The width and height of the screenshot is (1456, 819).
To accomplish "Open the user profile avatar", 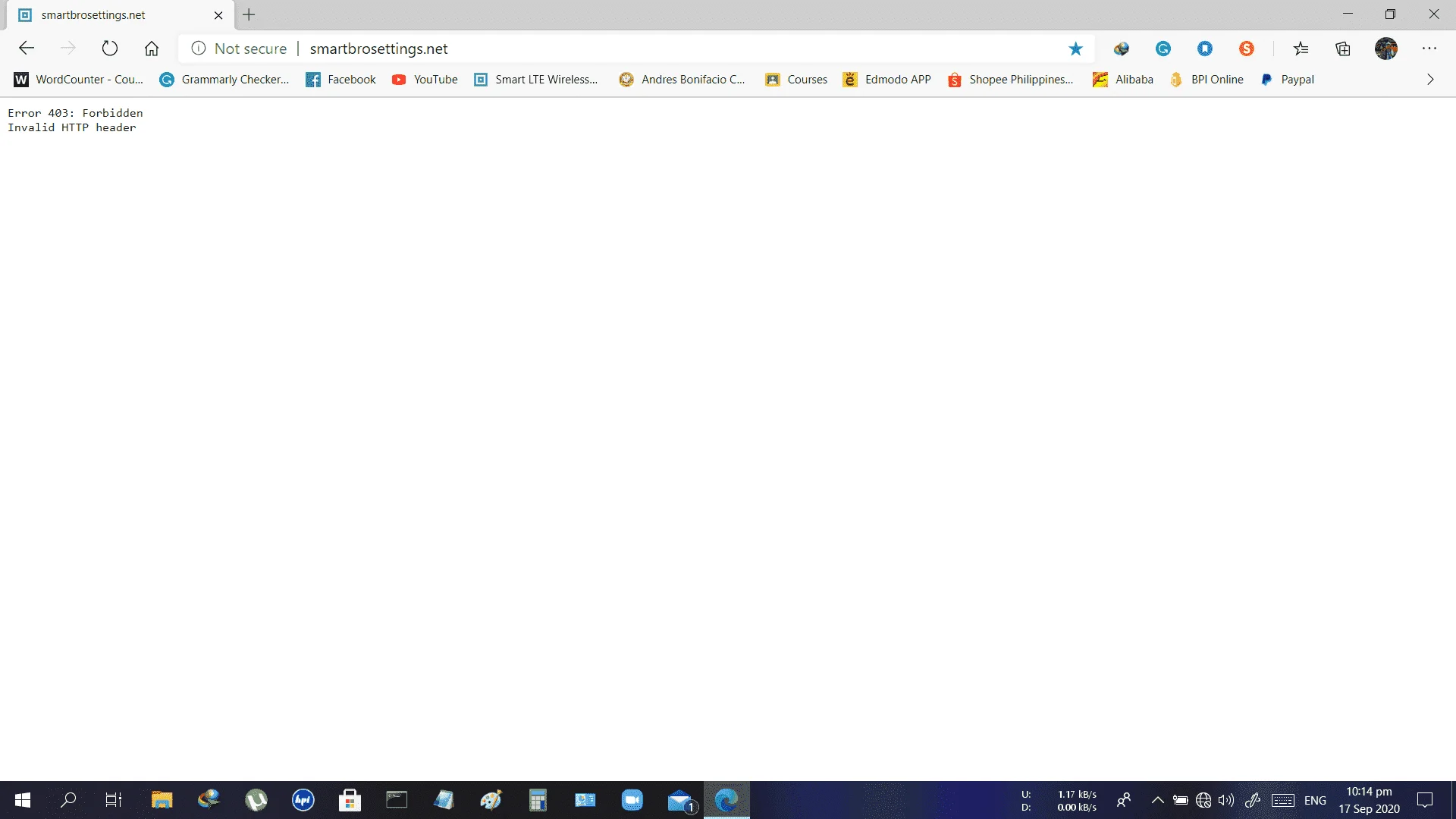I will point(1386,49).
